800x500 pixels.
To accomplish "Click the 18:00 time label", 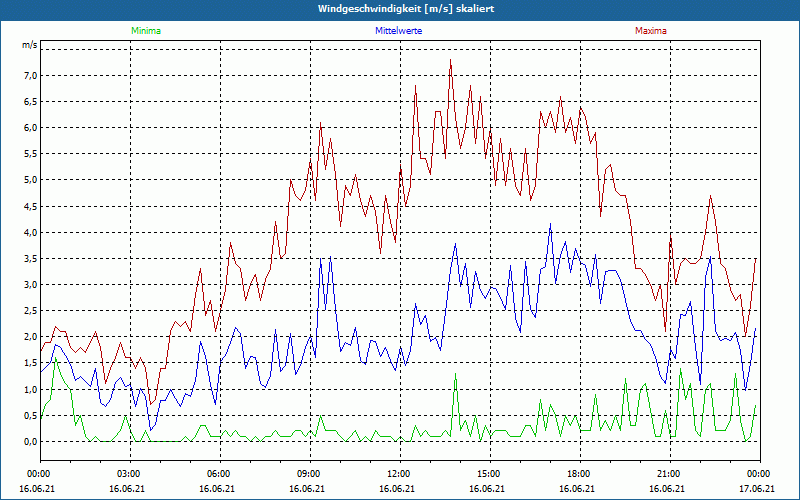I will [x=580, y=474].
